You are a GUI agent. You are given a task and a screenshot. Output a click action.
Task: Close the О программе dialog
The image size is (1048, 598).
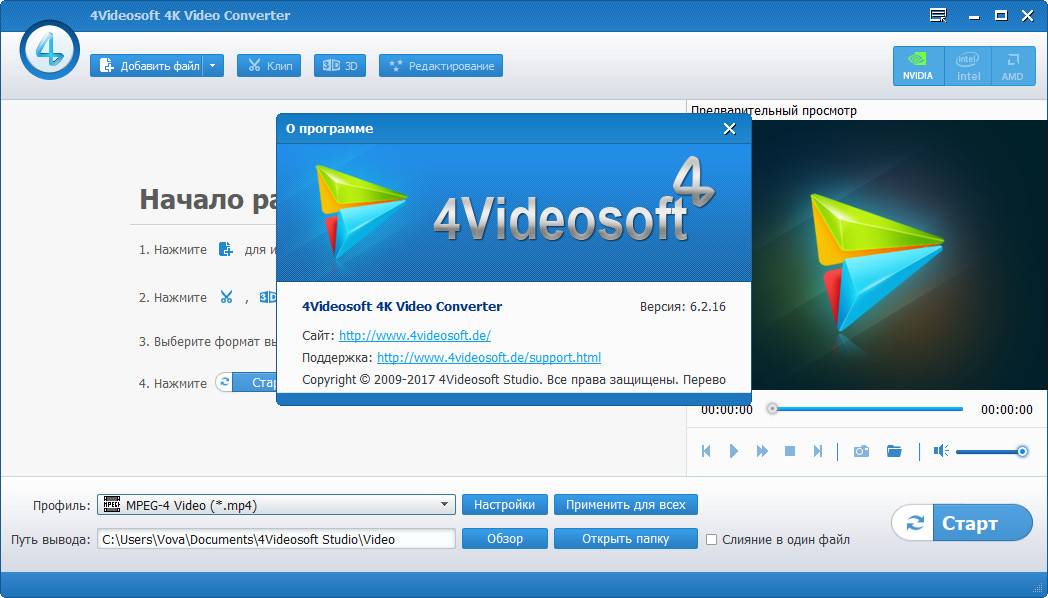coord(729,129)
